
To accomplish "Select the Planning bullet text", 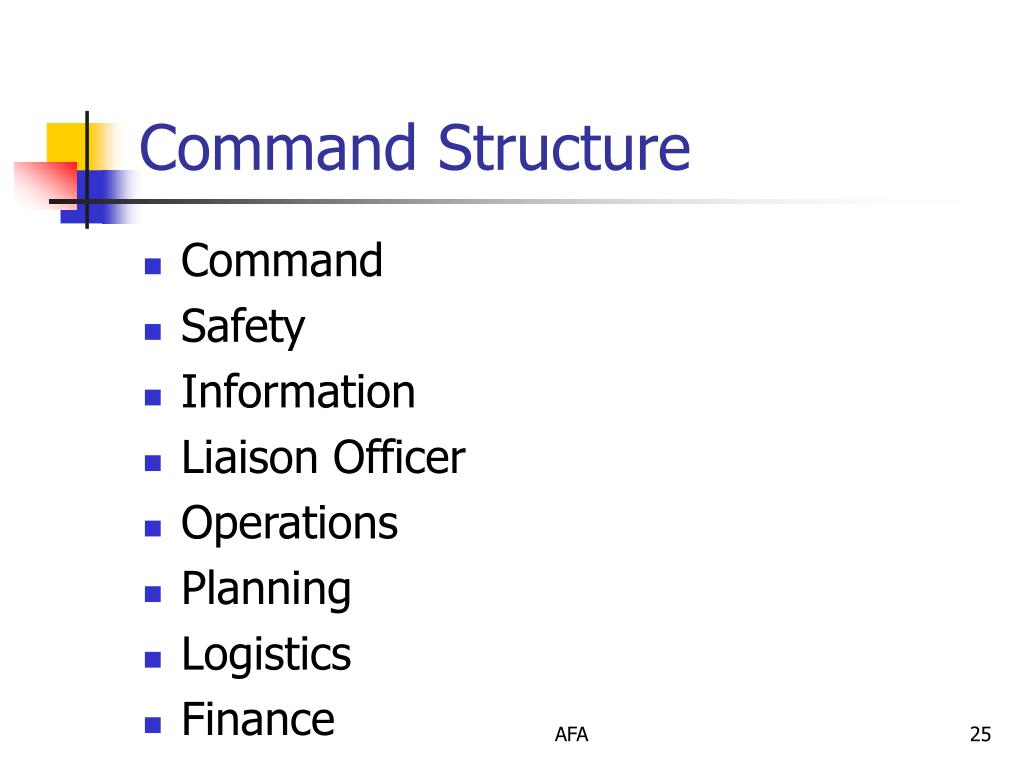I will (x=266, y=590).
